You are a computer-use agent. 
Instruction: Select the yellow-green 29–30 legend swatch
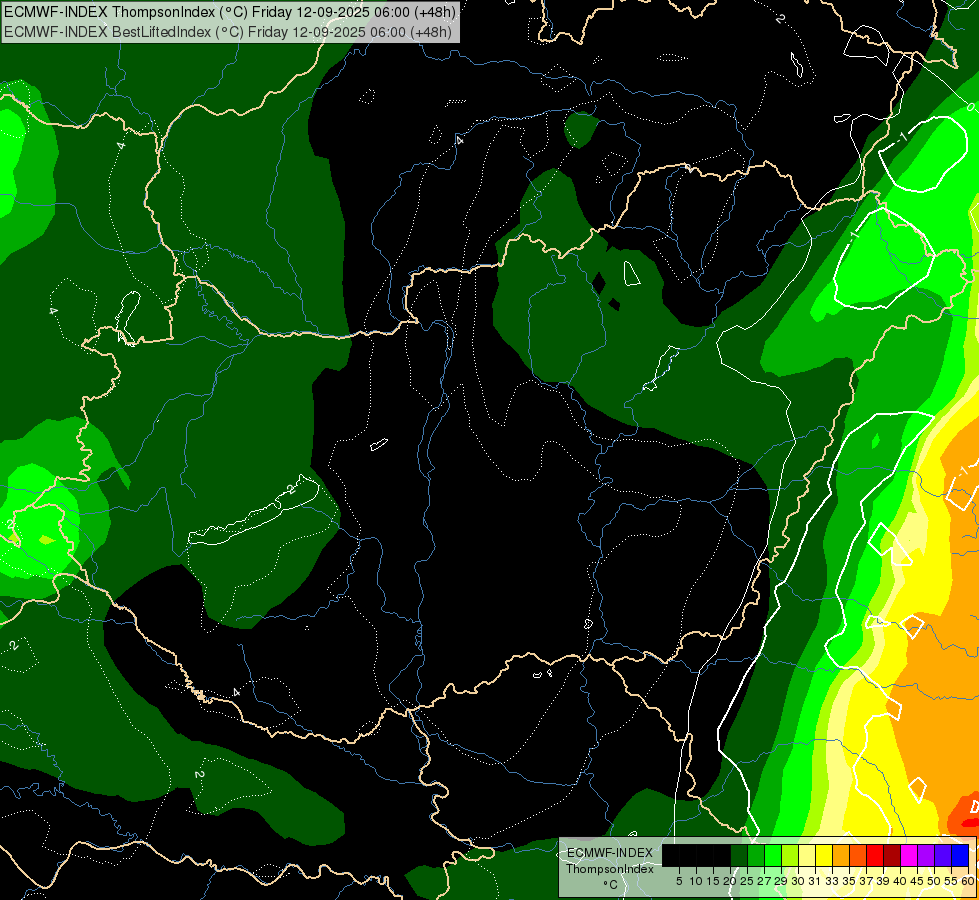coord(790,856)
